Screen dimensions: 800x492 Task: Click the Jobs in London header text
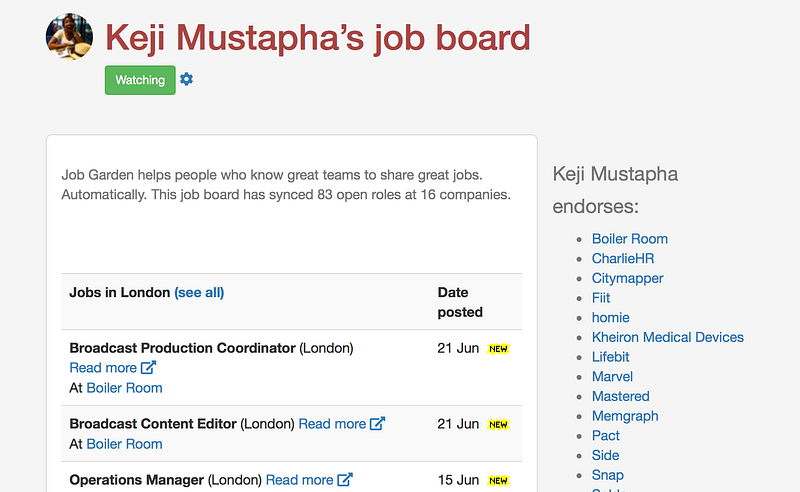click(x=119, y=292)
